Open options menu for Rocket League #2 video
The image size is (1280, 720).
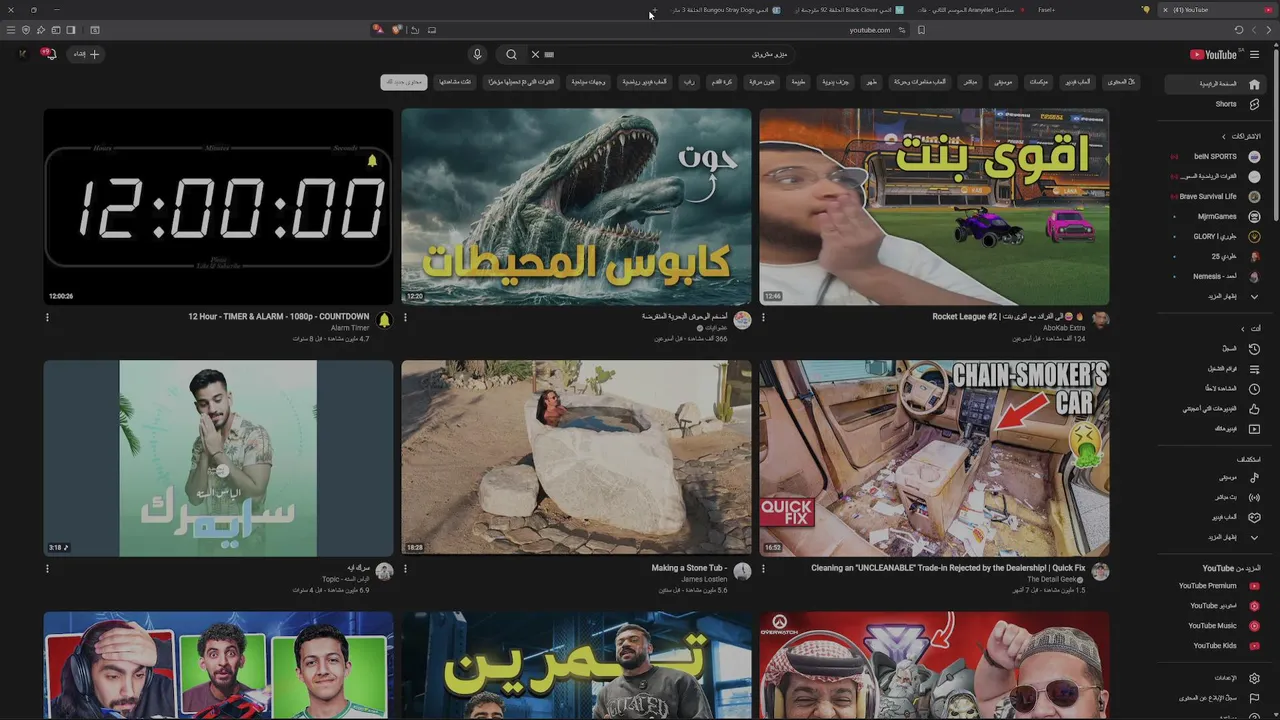pos(763,318)
